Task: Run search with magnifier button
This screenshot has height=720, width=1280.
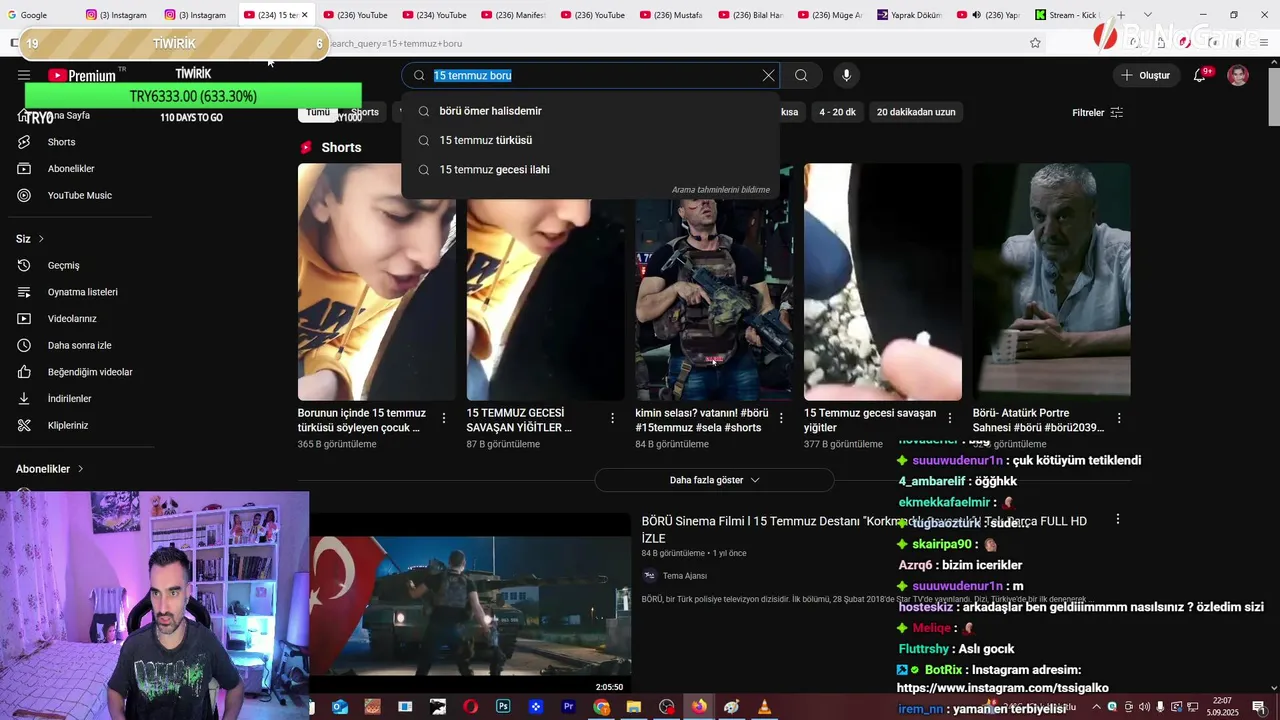Action: pos(801,75)
